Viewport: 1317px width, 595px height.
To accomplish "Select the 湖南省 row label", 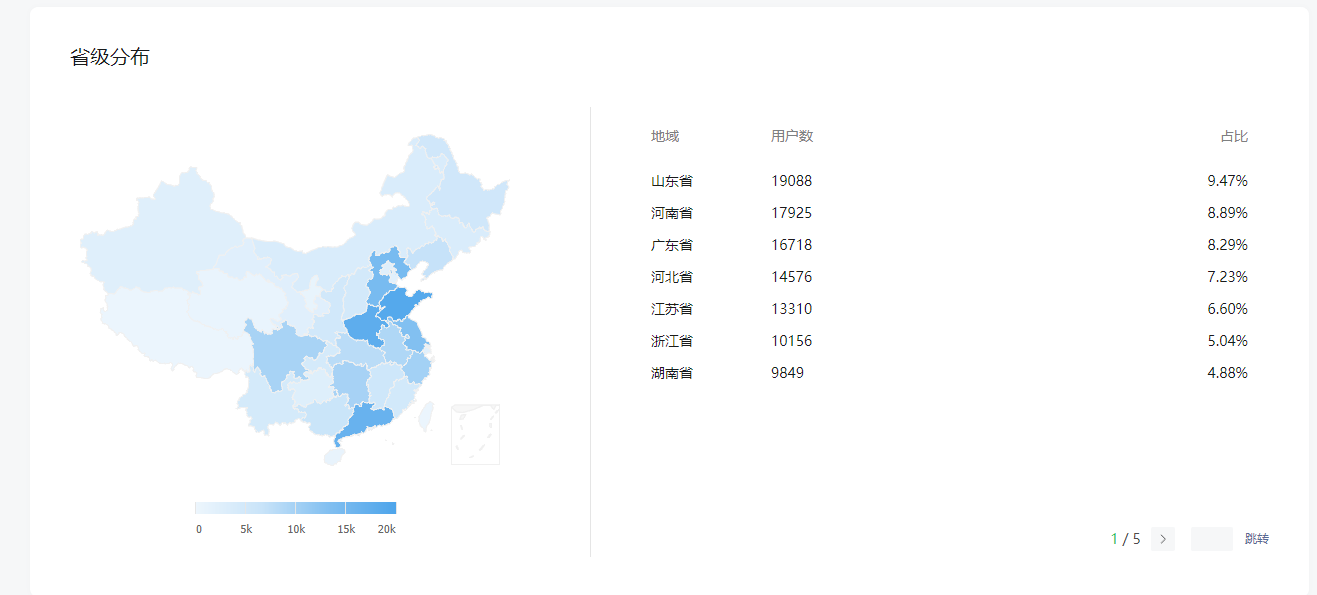I will pyautogui.click(x=672, y=373).
